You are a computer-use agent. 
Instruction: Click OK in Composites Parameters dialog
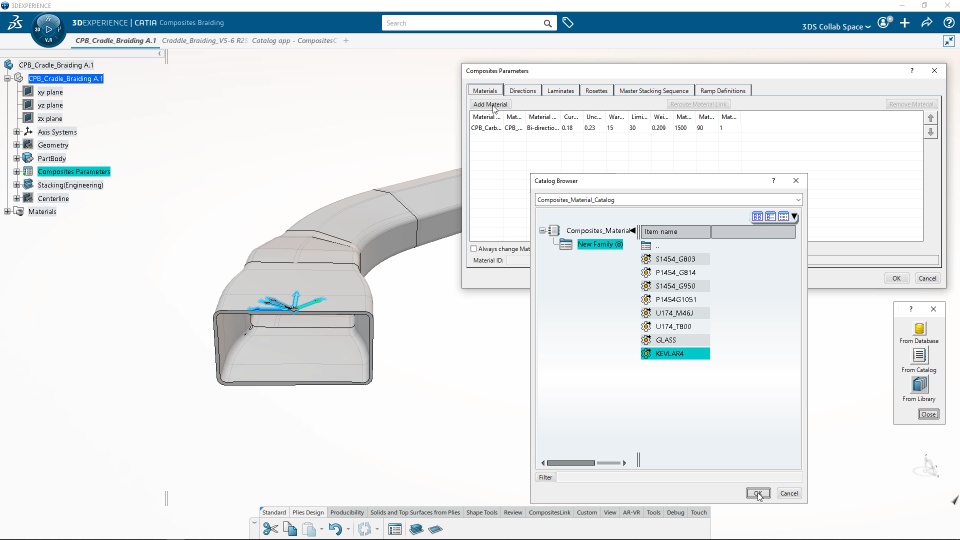click(896, 278)
